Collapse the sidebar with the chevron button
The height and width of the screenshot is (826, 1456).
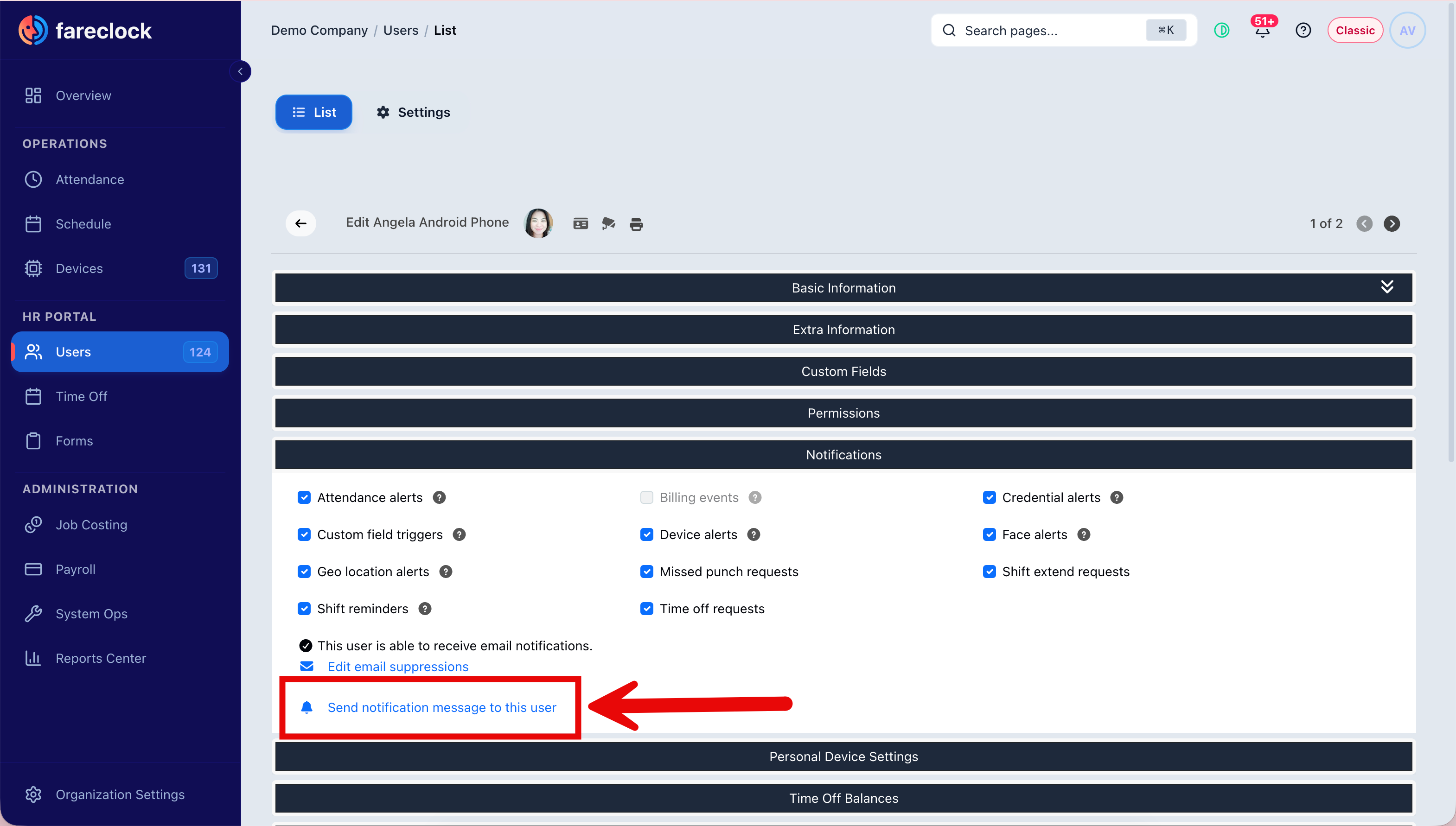[241, 71]
